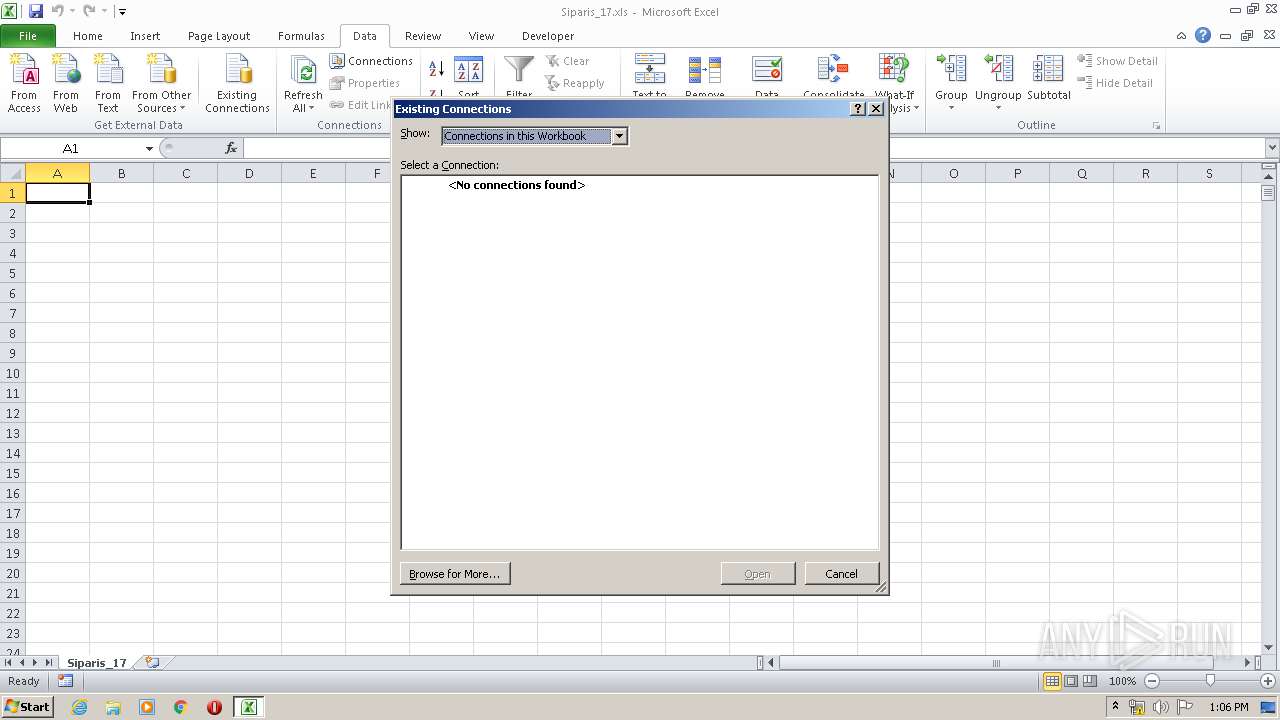Click Undo icon in quick access toolbar

click(58, 12)
